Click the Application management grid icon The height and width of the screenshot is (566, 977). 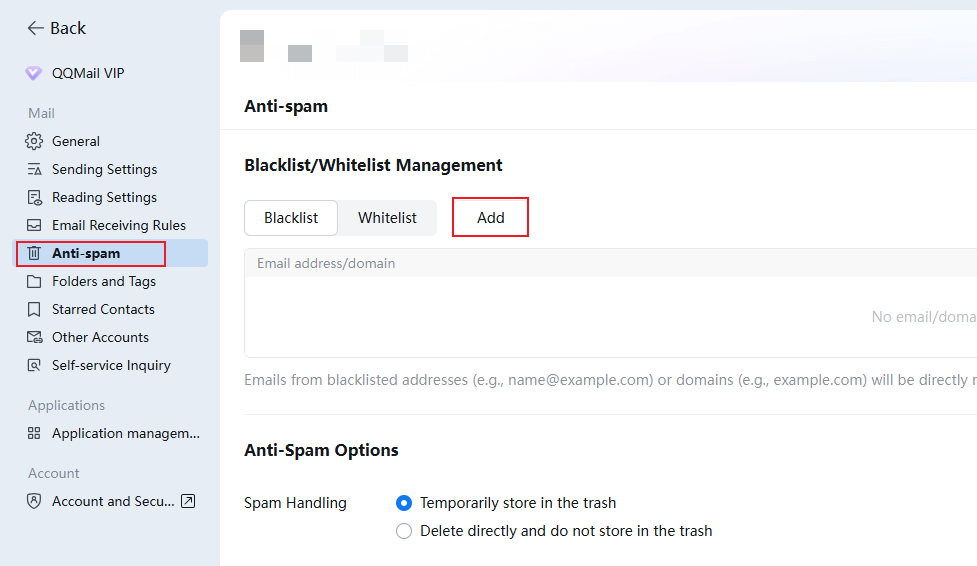click(34, 433)
